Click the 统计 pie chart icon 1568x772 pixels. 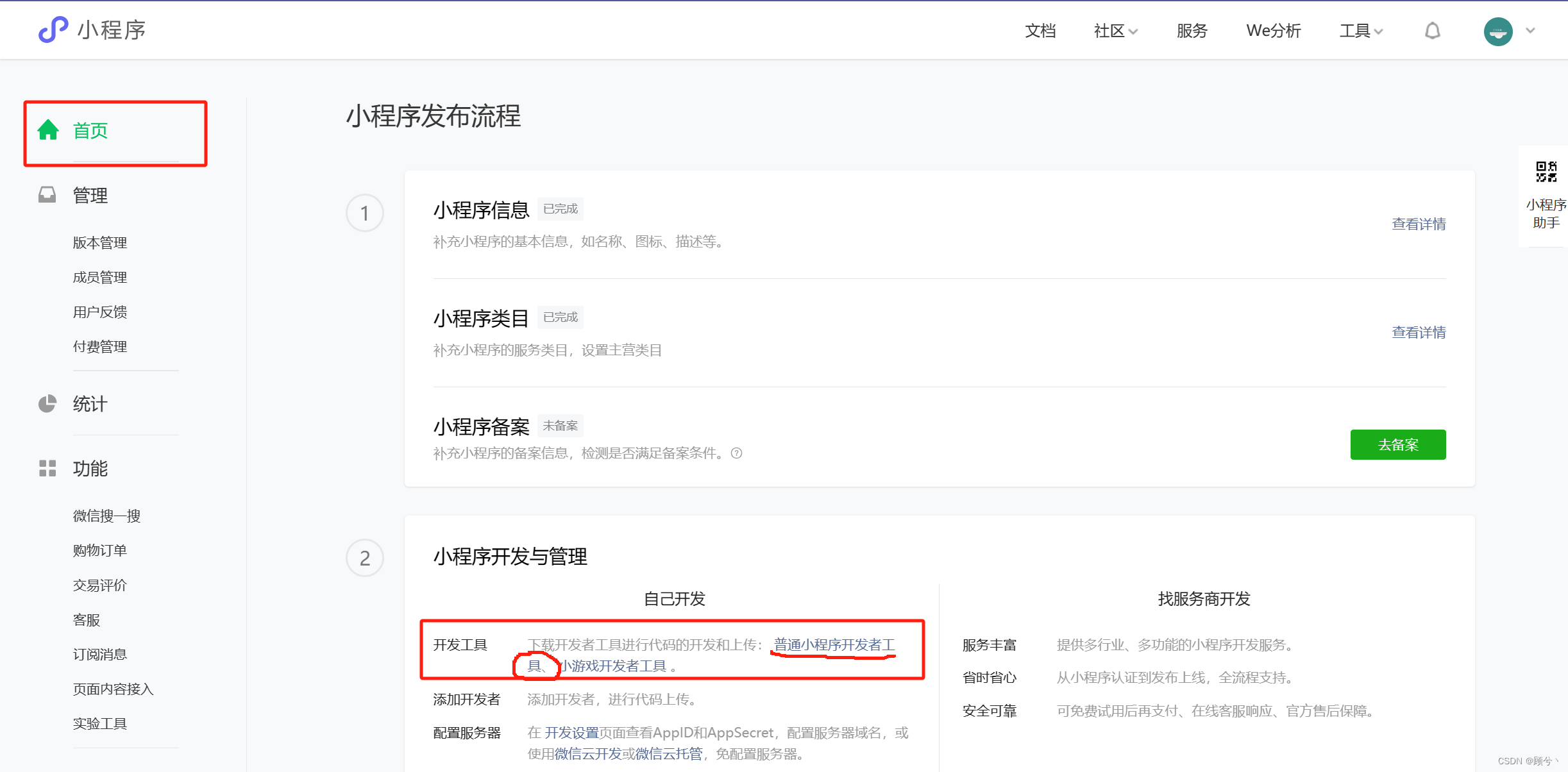[x=47, y=404]
